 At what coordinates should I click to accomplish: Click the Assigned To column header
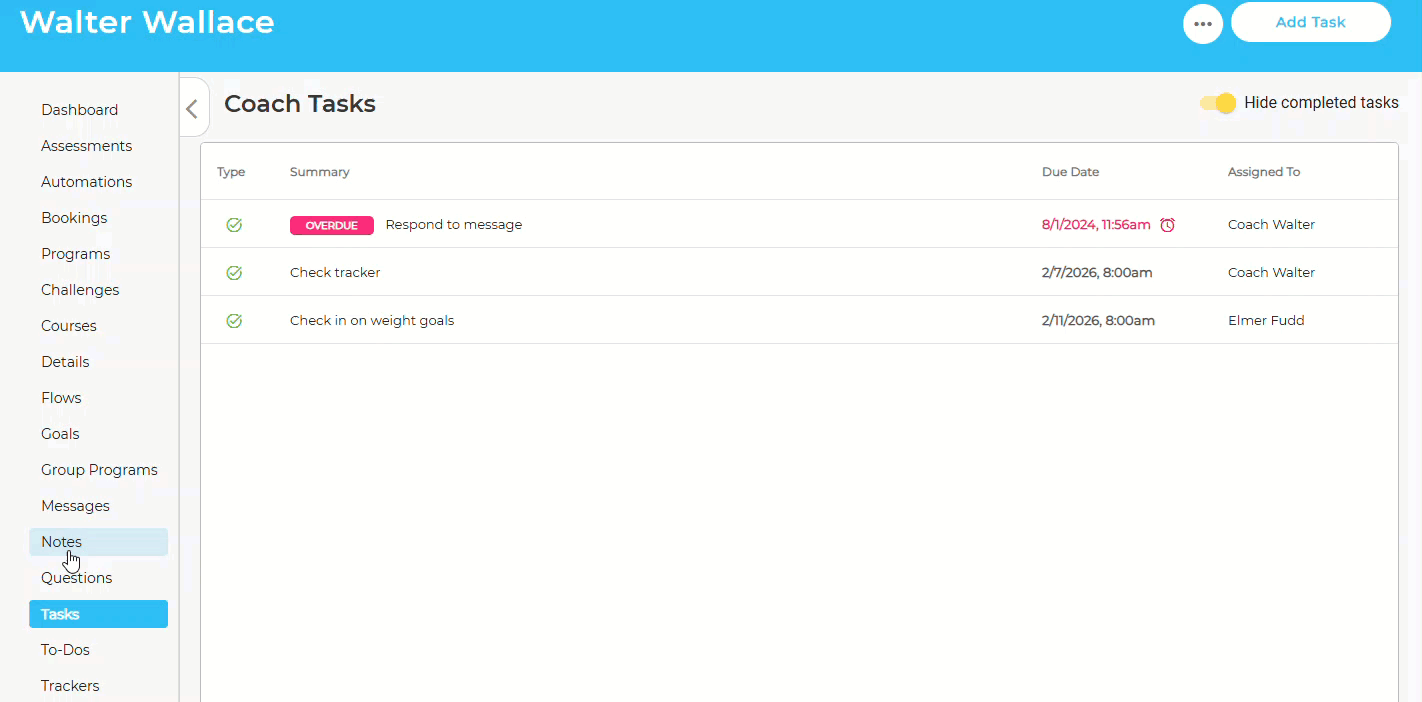(x=1263, y=172)
